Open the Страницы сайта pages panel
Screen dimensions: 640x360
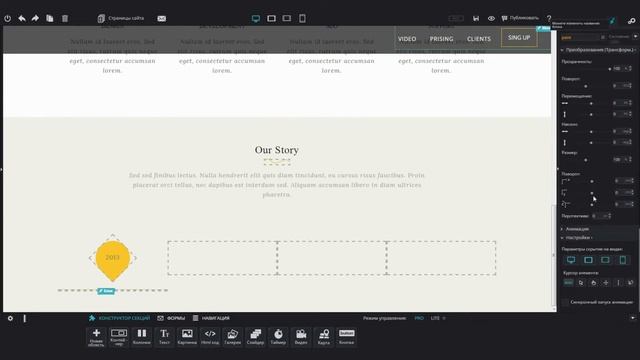tap(121, 18)
